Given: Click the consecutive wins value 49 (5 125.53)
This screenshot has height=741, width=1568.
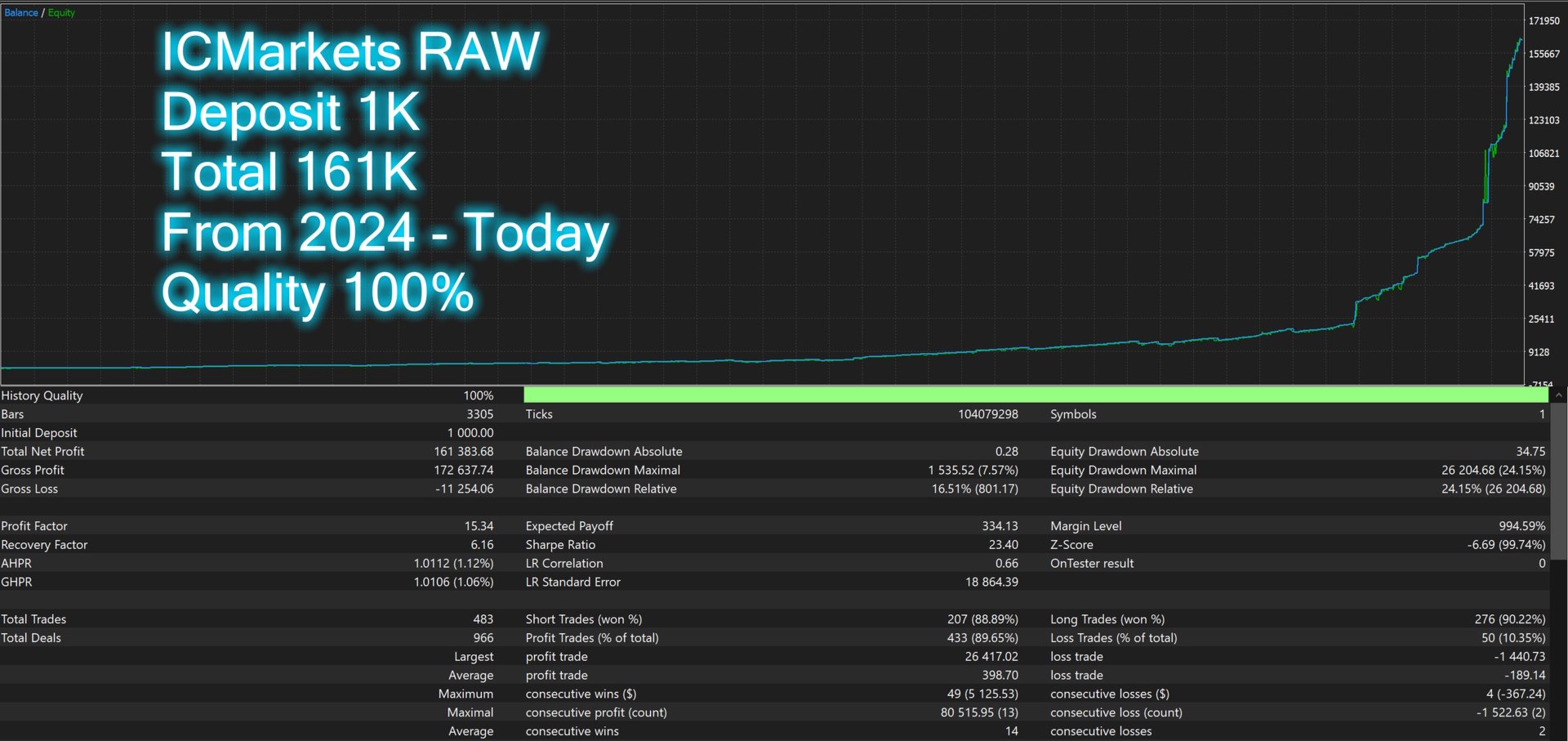Looking at the screenshot, I should [x=982, y=694].
